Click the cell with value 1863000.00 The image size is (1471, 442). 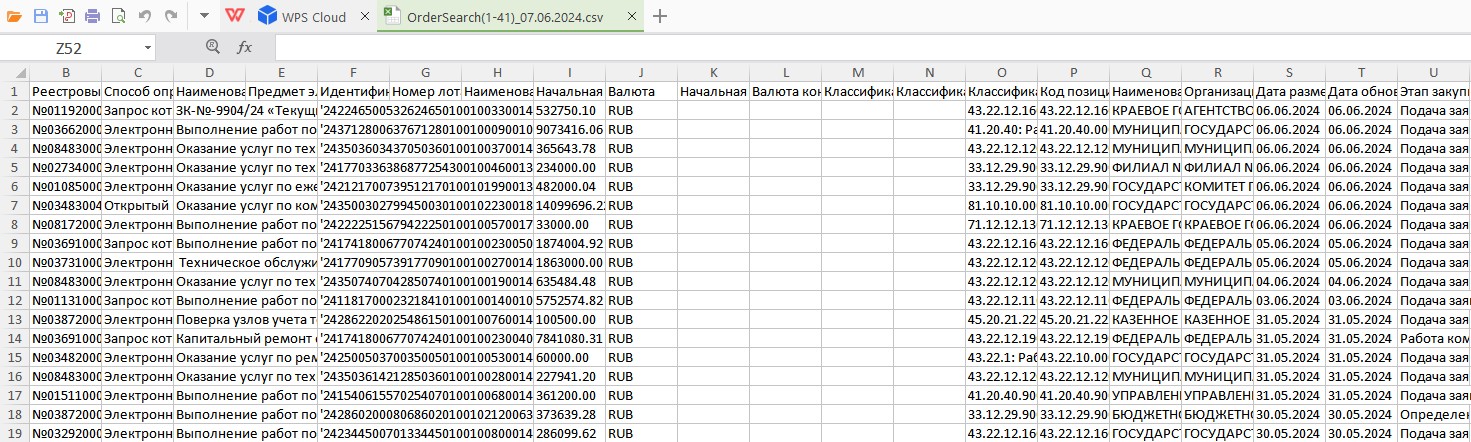(569, 262)
